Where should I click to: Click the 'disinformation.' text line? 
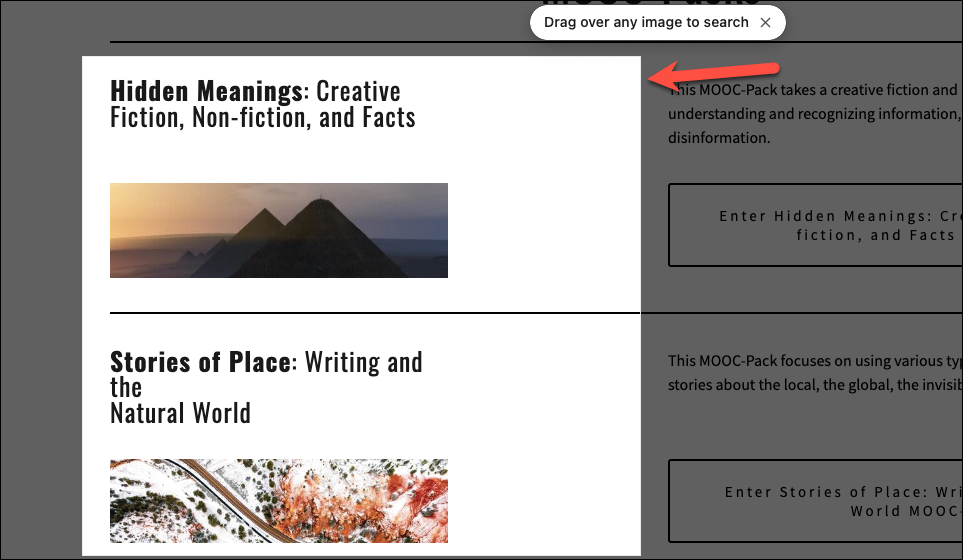pyautogui.click(x=719, y=138)
